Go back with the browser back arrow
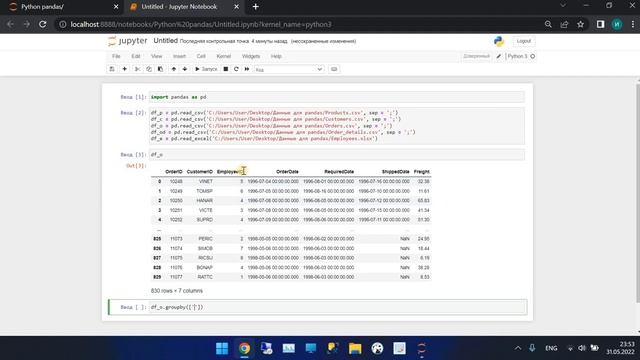Viewport: 640px width, 360px height. (10, 24)
